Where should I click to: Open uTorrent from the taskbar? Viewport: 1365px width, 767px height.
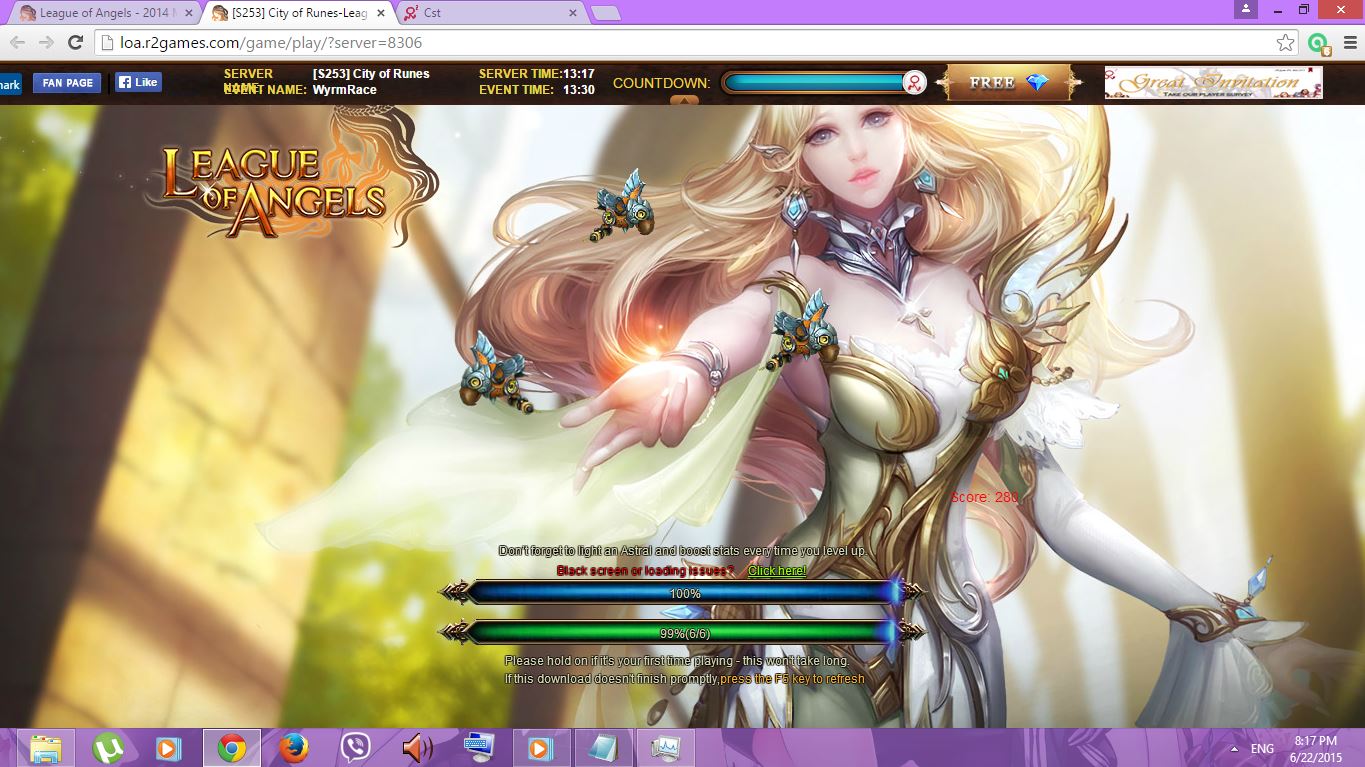point(108,748)
